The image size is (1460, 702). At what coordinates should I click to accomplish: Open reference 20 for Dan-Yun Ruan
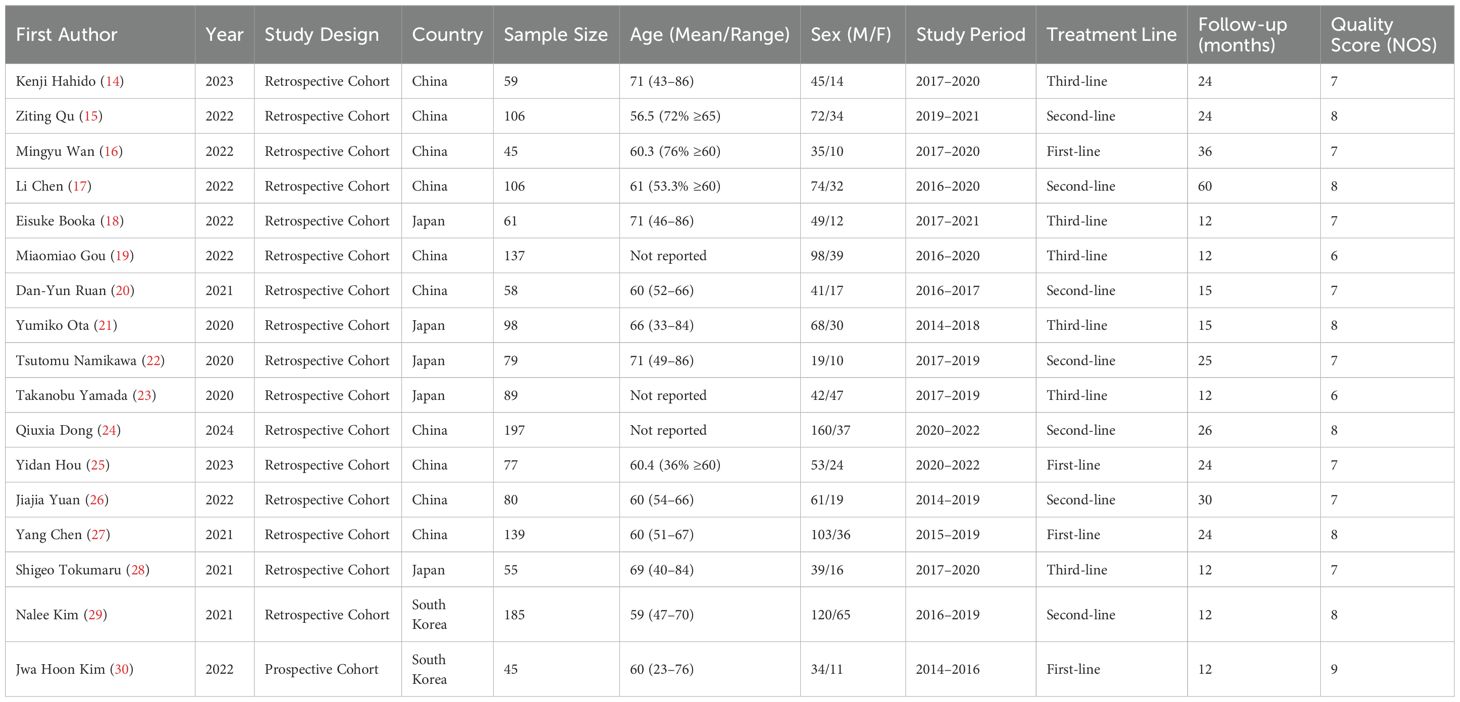click(115, 291)
